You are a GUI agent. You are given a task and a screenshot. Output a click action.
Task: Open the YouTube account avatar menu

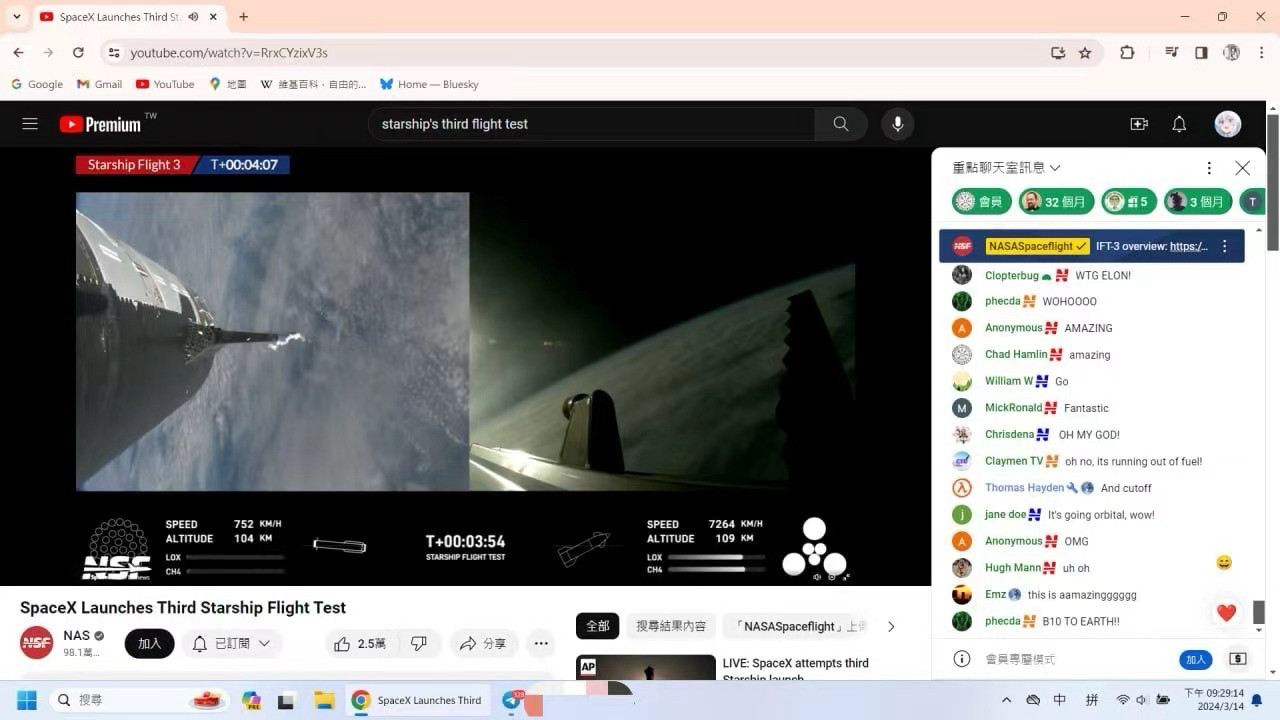1228,124
